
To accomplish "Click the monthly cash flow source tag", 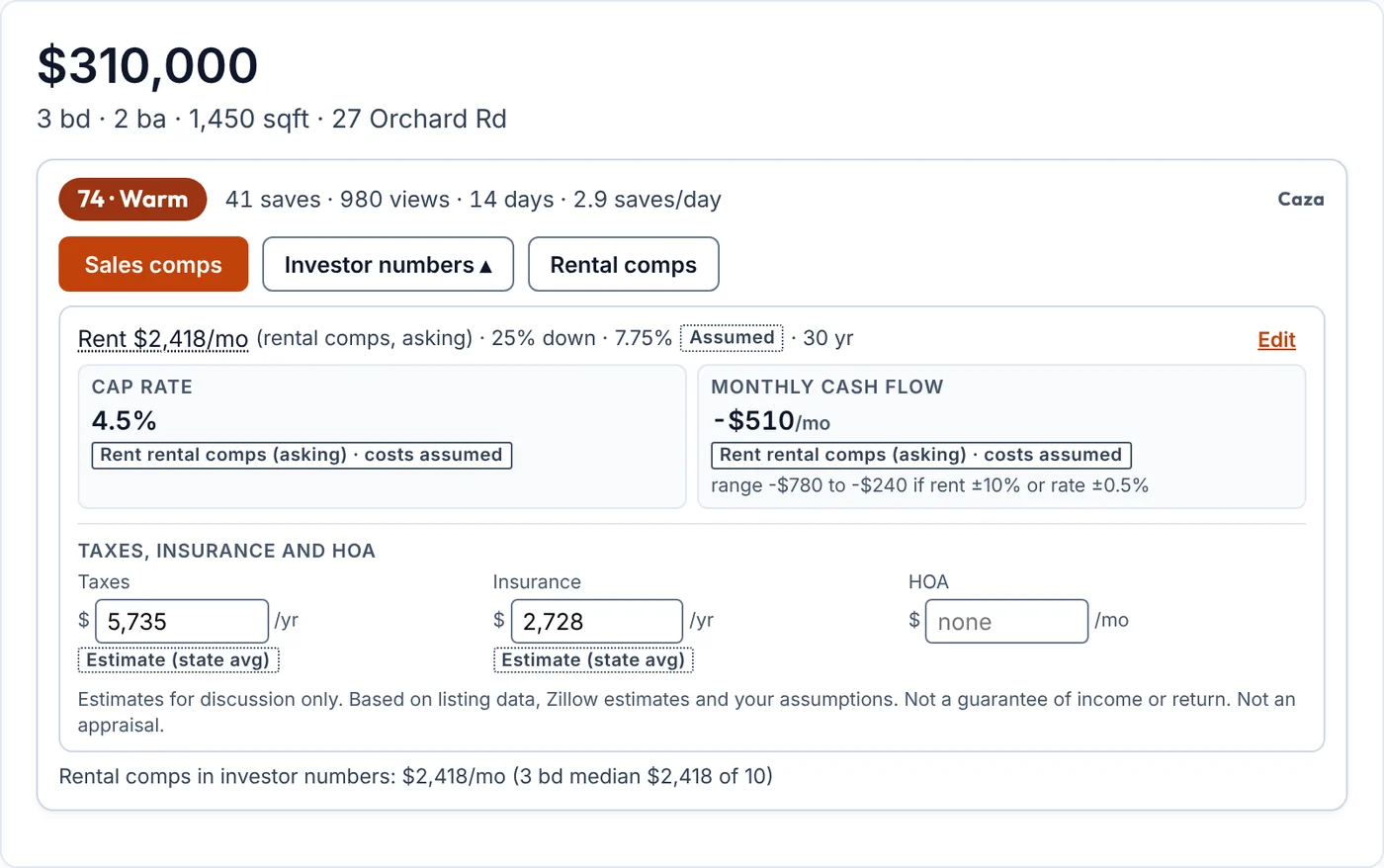I will point(921,455).
